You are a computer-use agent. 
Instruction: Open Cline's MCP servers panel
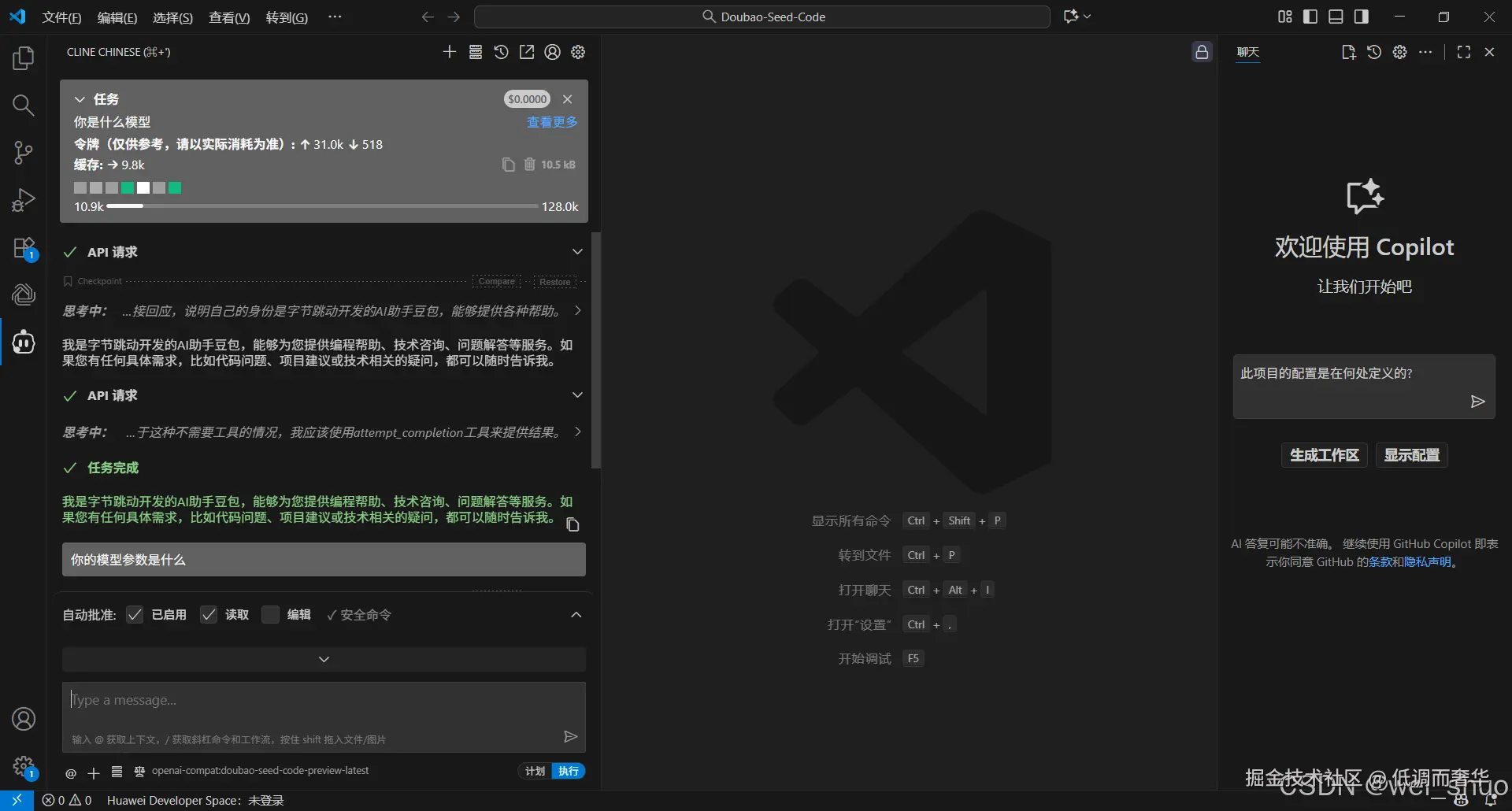click(x=475, y=51)
